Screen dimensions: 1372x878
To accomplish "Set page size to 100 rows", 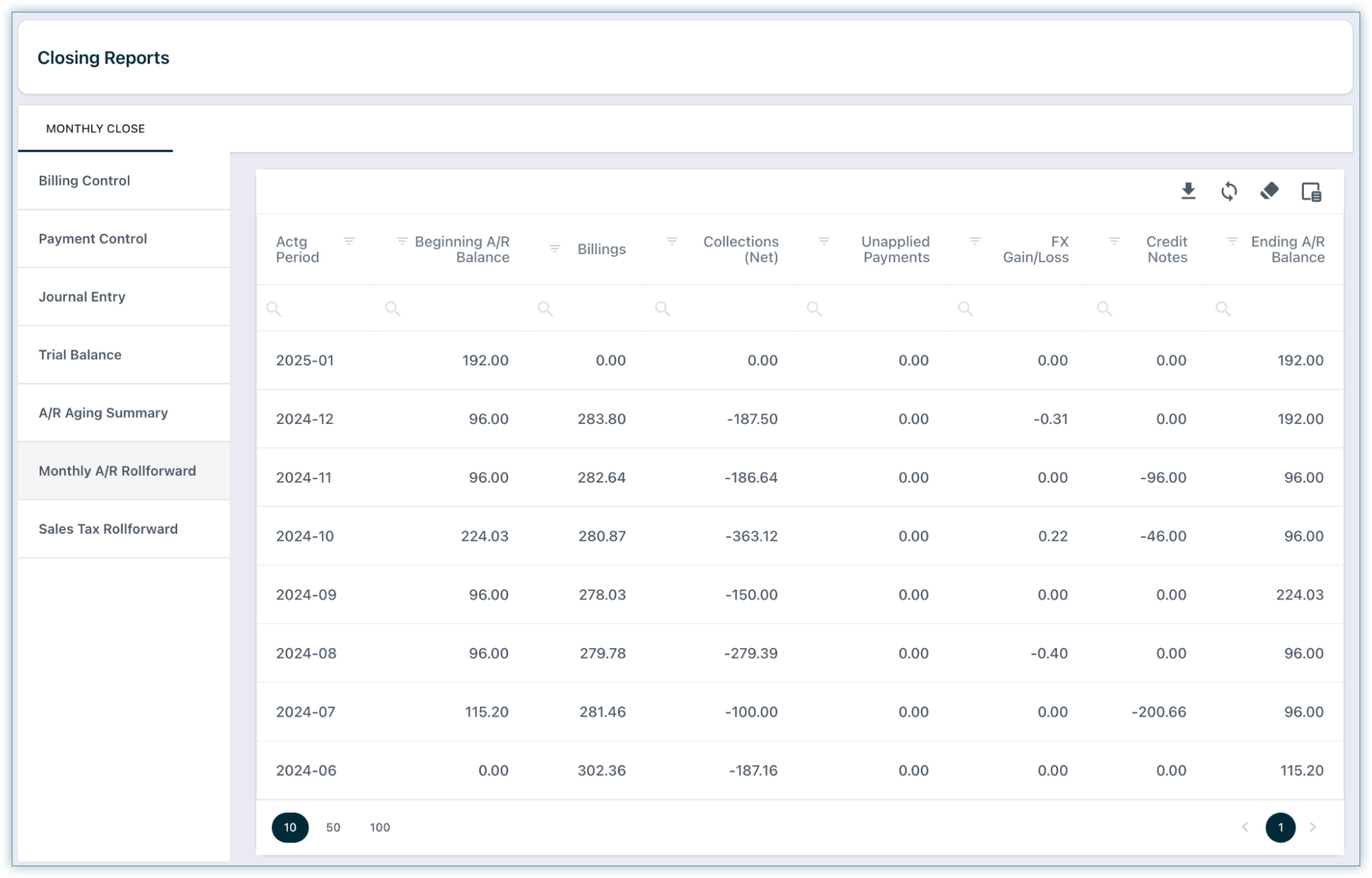I will (x=380, y=827).
